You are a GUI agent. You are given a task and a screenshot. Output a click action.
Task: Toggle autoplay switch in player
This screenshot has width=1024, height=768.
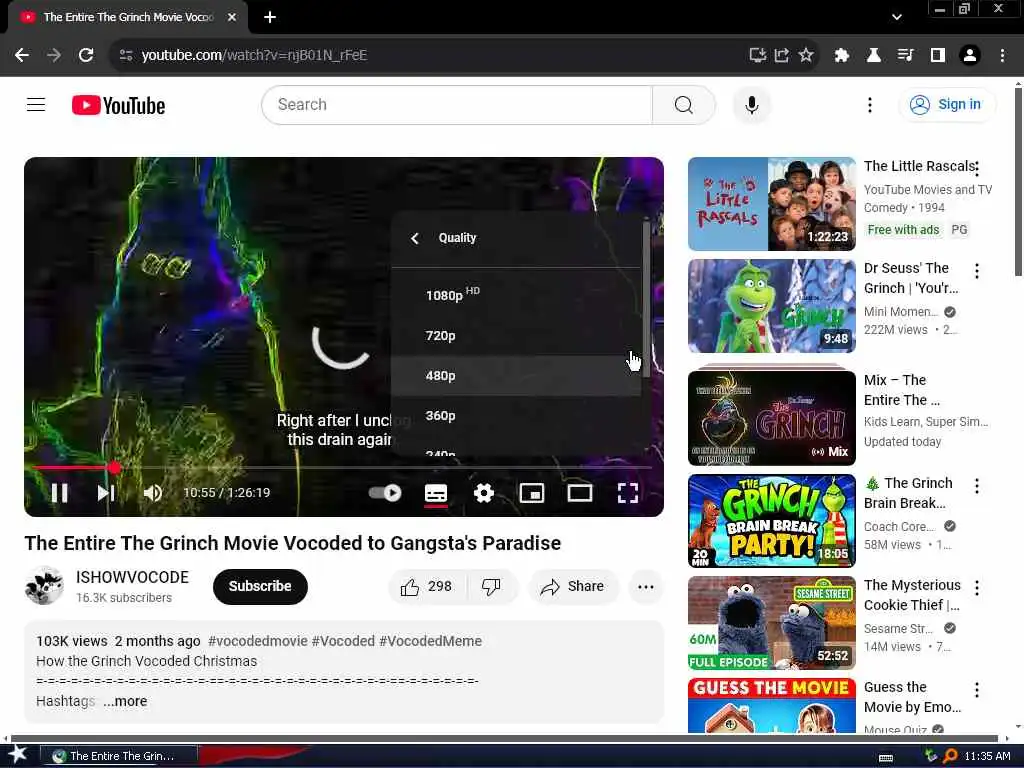tap(385, 493)
